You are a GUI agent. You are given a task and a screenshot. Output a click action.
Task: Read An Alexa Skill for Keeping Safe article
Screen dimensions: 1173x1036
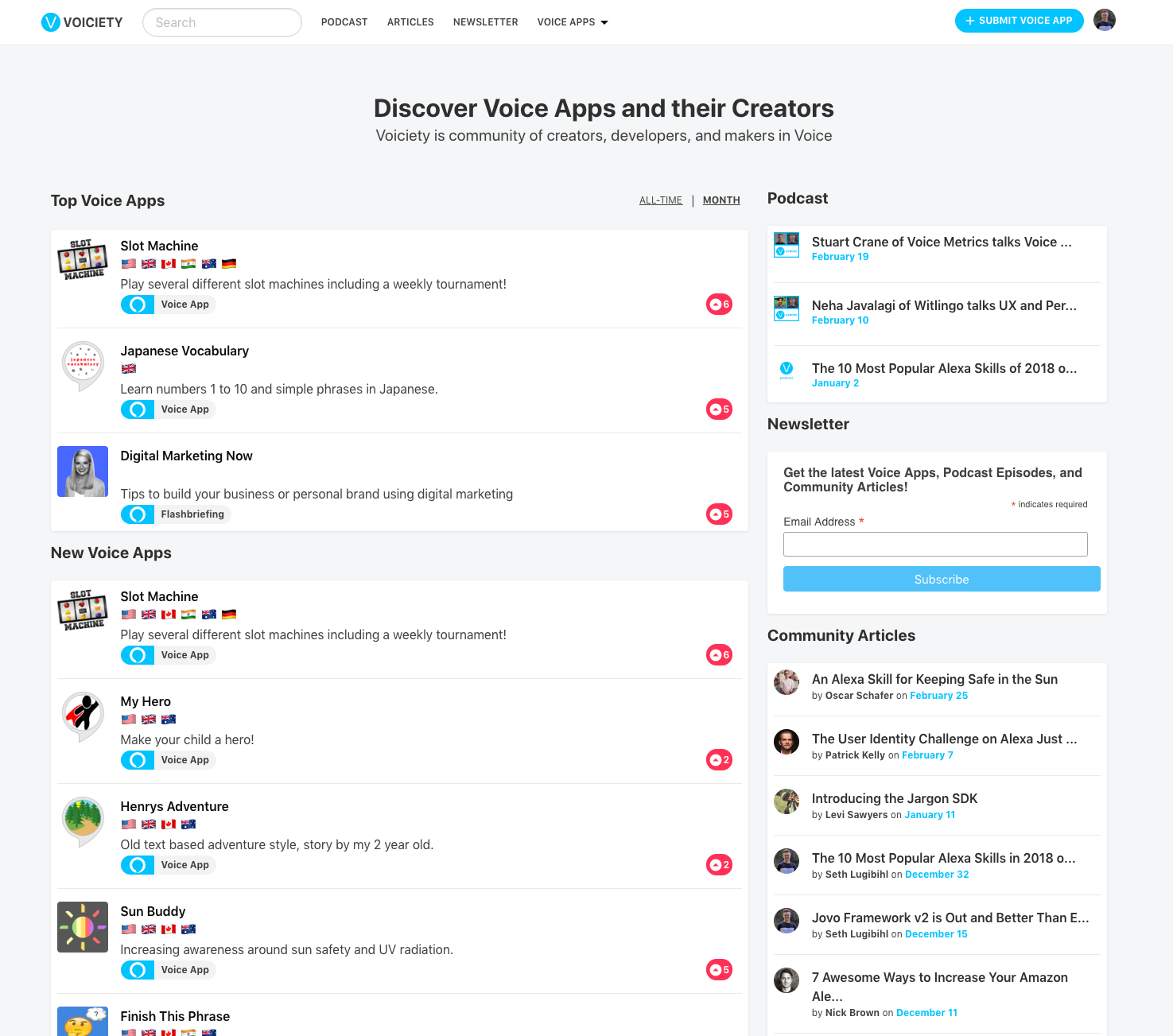[x=934, y=679]
